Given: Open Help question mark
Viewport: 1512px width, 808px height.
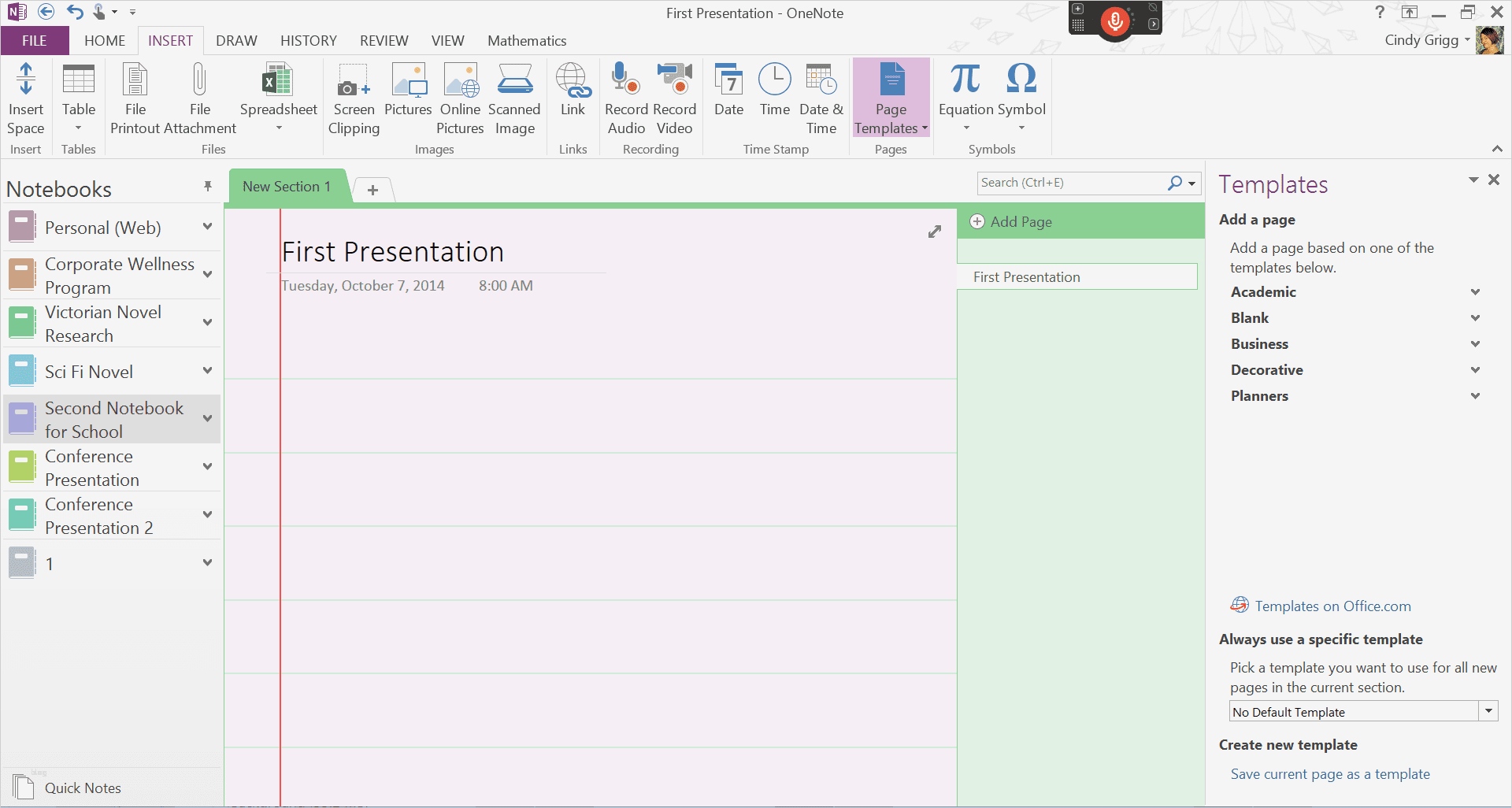Looking at the screenshot, I should [x=1380, y=12].
